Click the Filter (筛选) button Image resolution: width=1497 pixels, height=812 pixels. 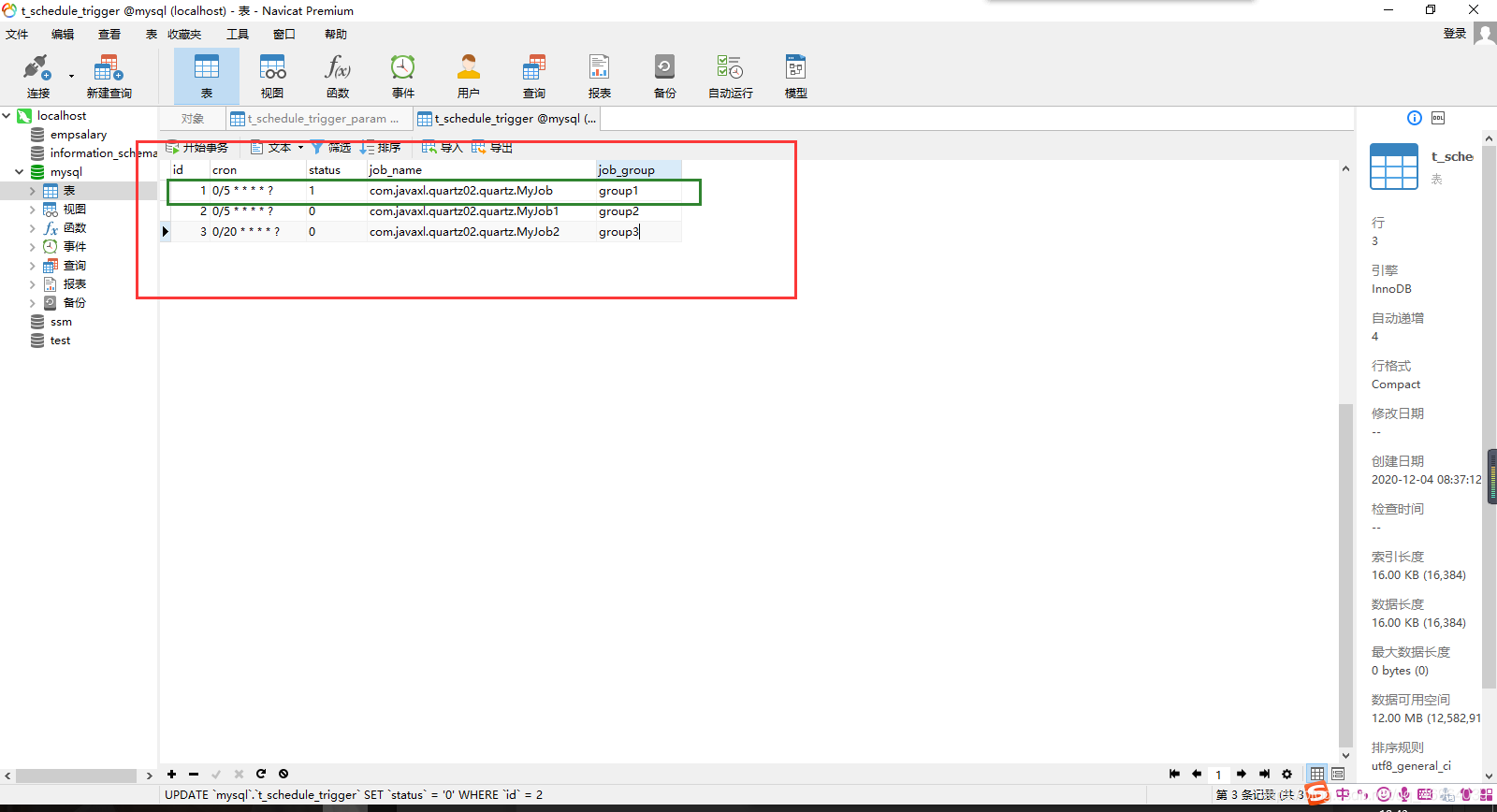tap(331, 148)
